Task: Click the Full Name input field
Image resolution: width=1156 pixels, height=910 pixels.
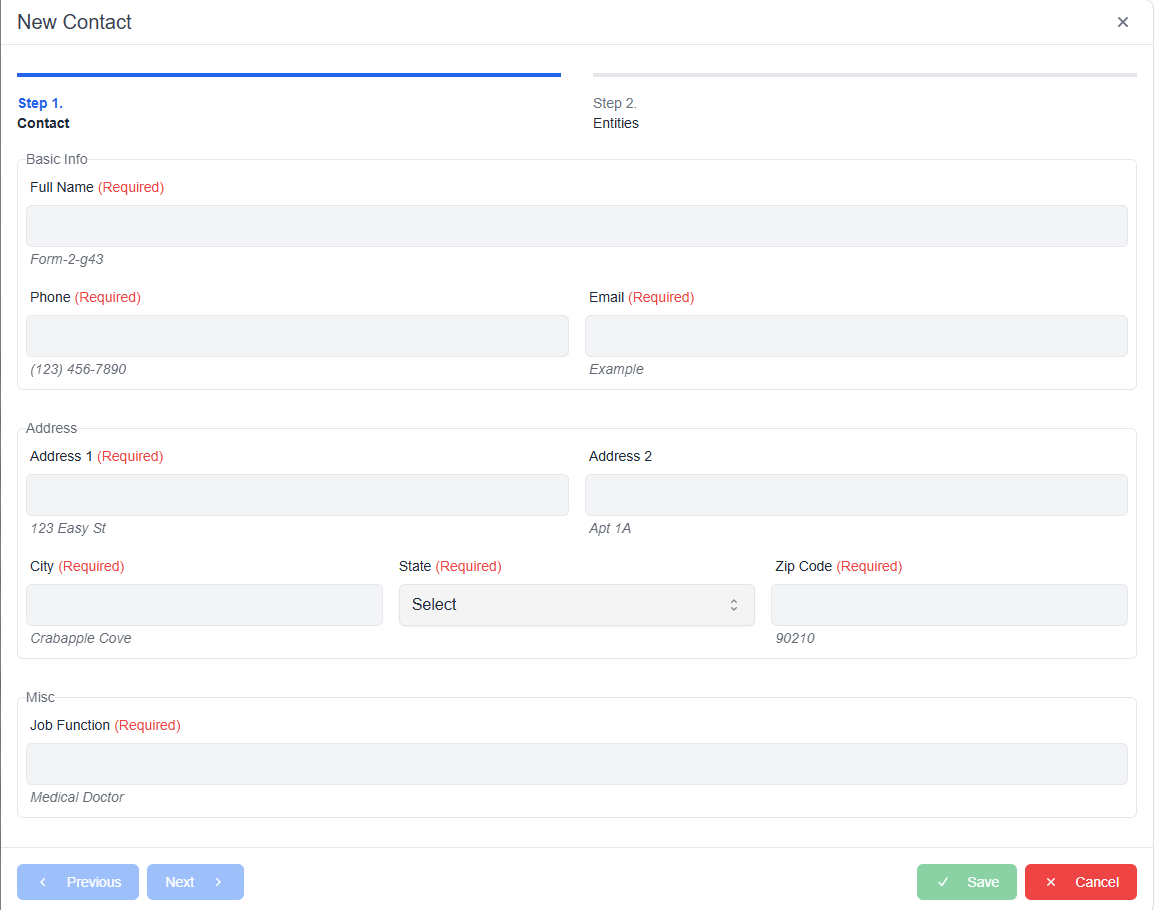Action: (x=577, y=226)
